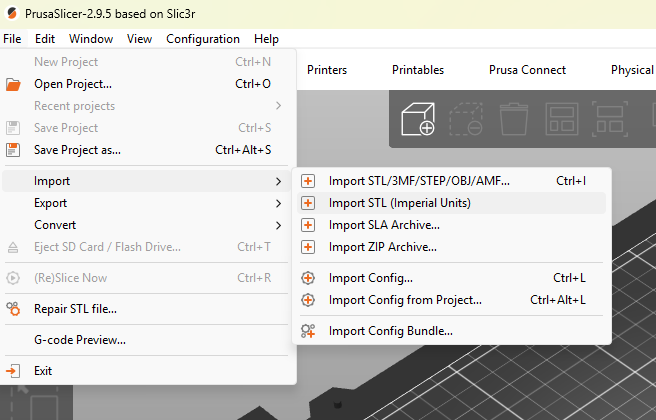This screenshot has height=420, width=656.
Task: Select Import ZIP Archive... entry
Action: tap(451, 247)
